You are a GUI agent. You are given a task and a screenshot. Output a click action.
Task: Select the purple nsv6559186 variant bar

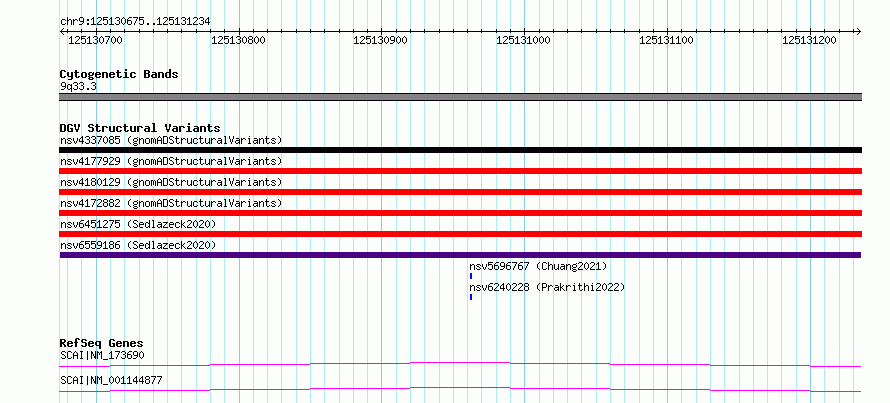point(460,255)
